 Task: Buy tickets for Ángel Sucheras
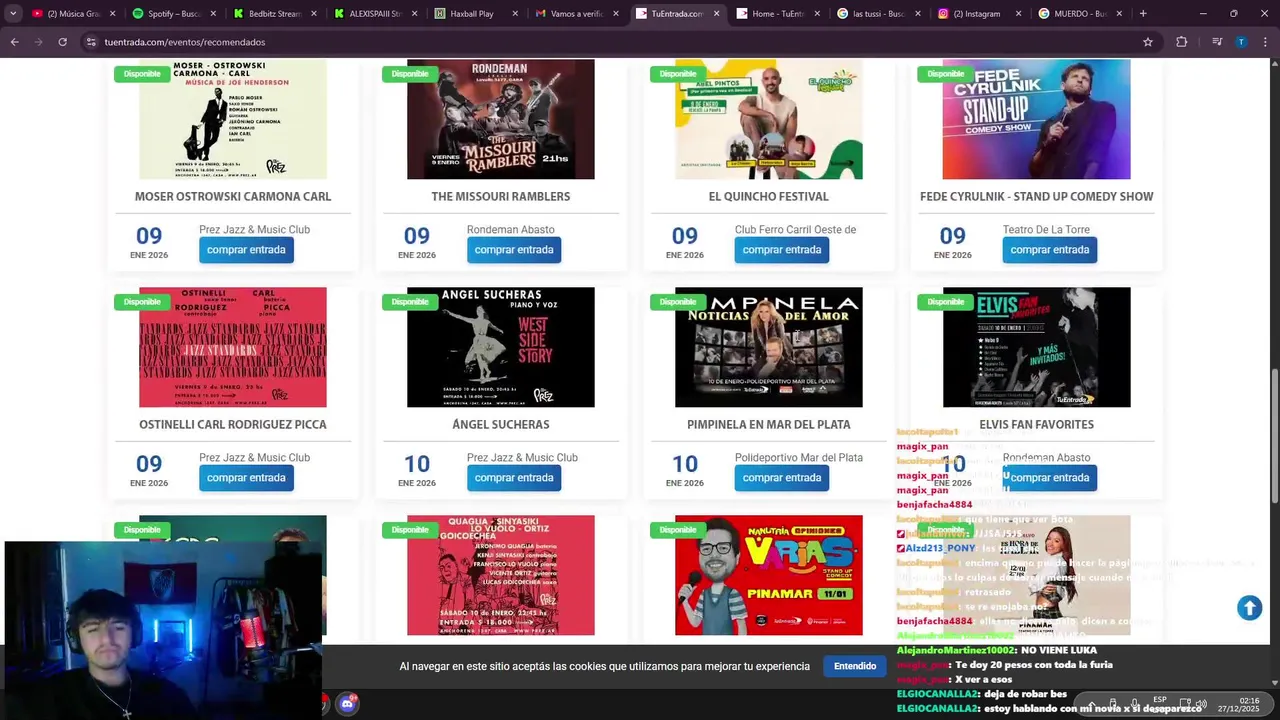(514, 478)
